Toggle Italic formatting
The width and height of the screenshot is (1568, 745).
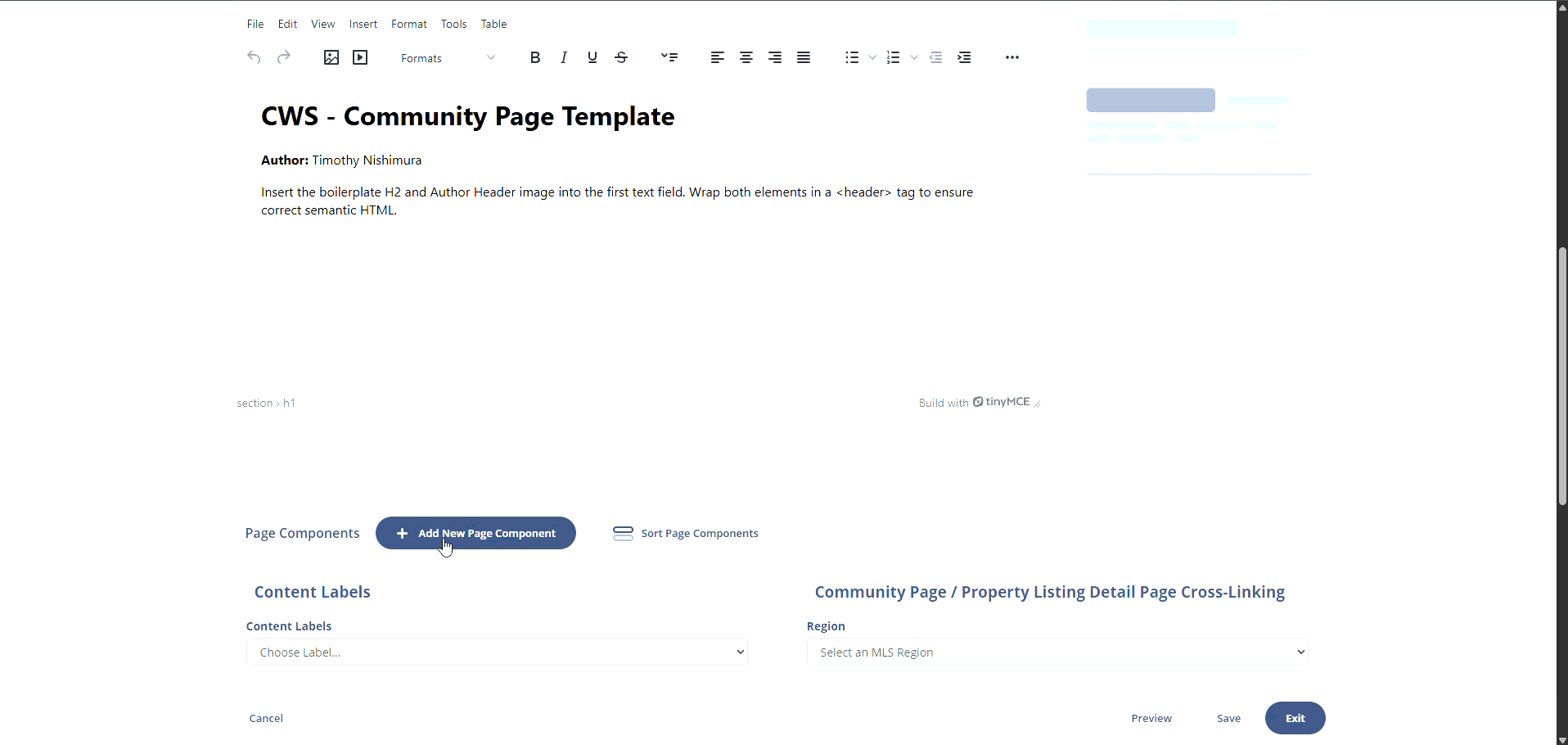tap(564, 57)
